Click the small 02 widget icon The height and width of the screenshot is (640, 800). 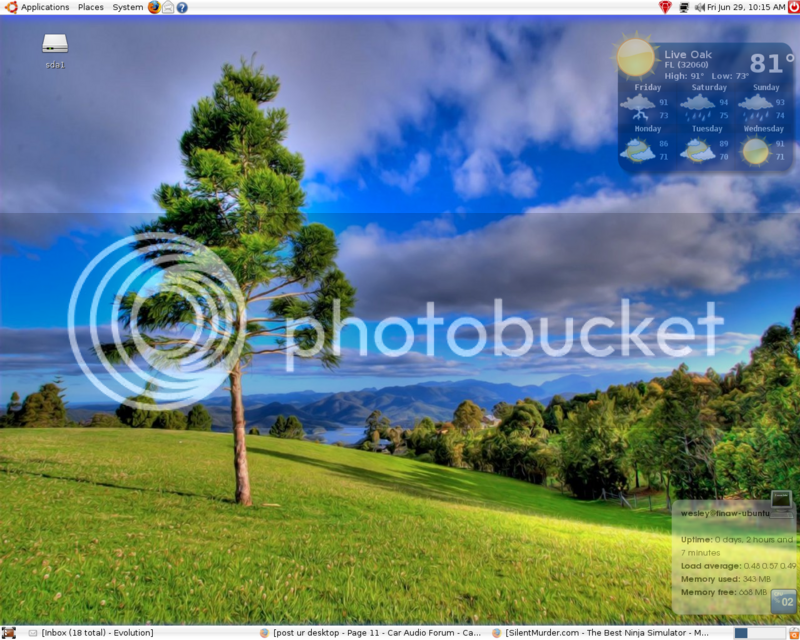(784, 601)
